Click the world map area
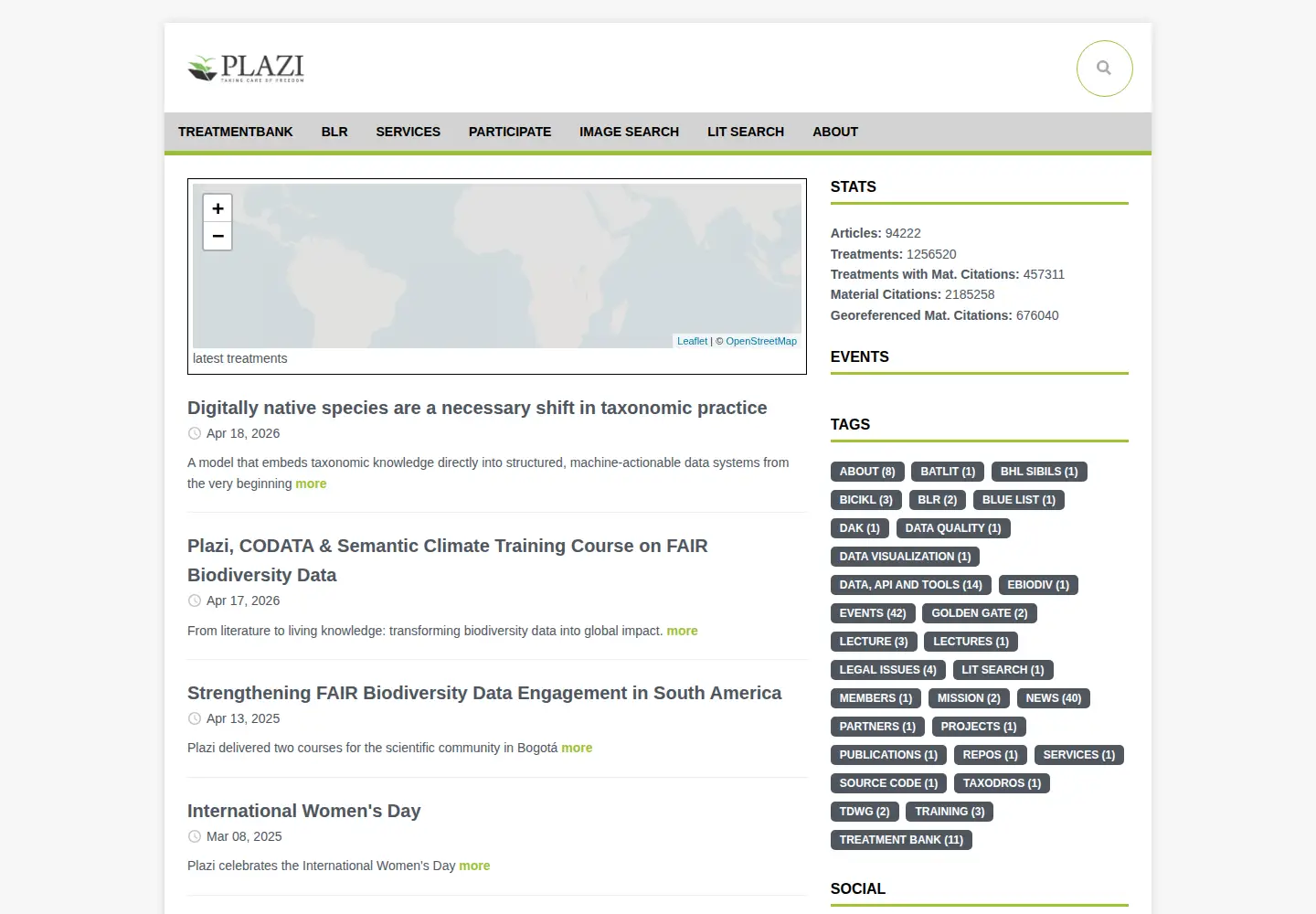1316x914 pixels. [497, 266]
